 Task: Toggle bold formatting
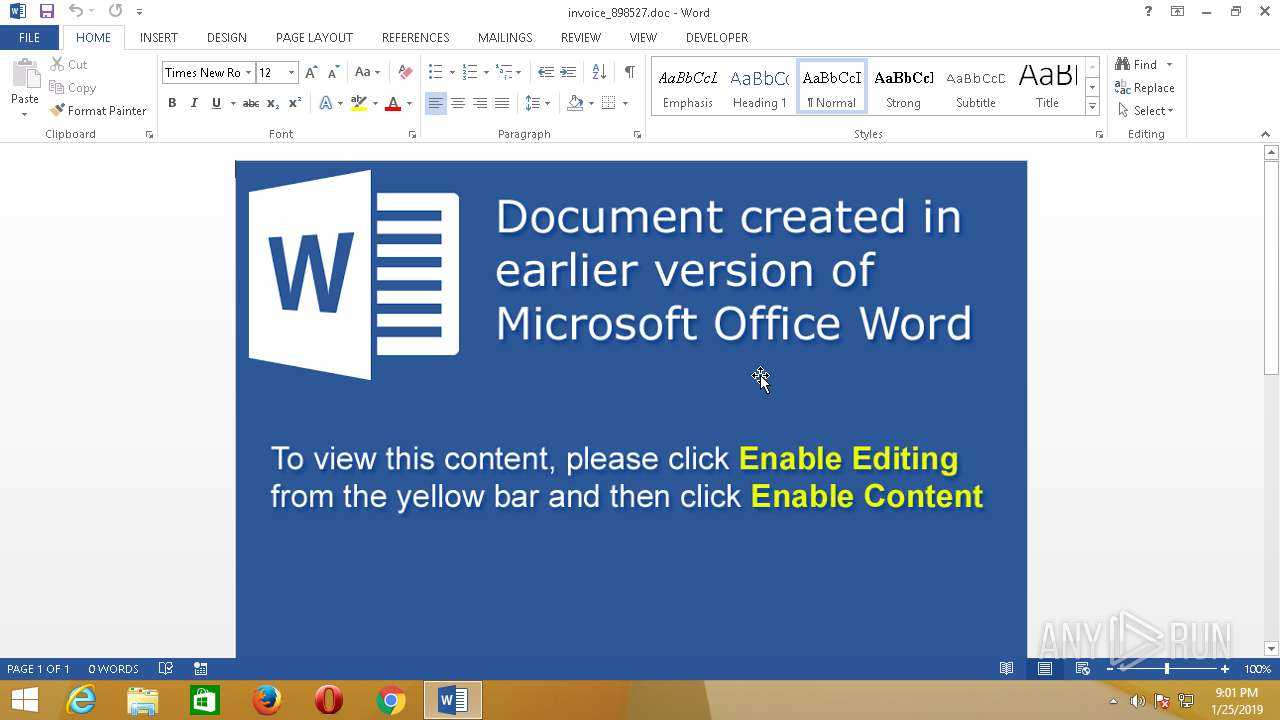click(172, 103)
